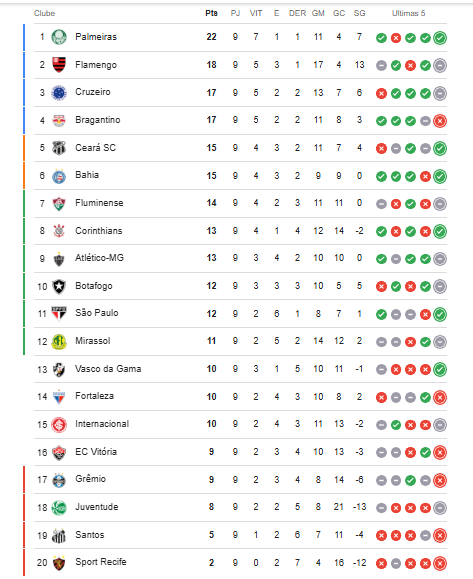
Task: Open the Vasco da Gama team link
Action: tap(108, 369)
